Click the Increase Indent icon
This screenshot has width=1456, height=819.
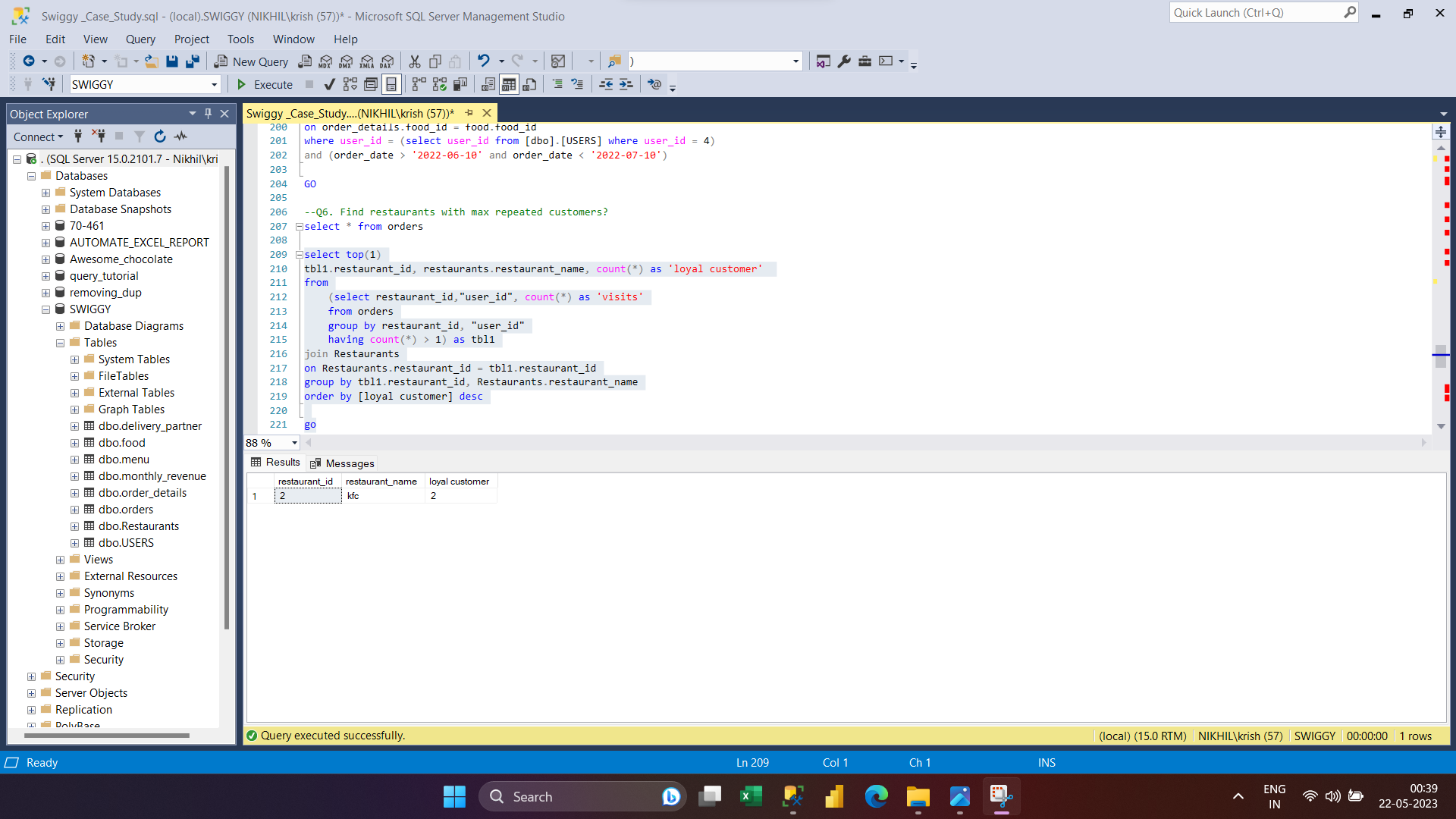626,84
